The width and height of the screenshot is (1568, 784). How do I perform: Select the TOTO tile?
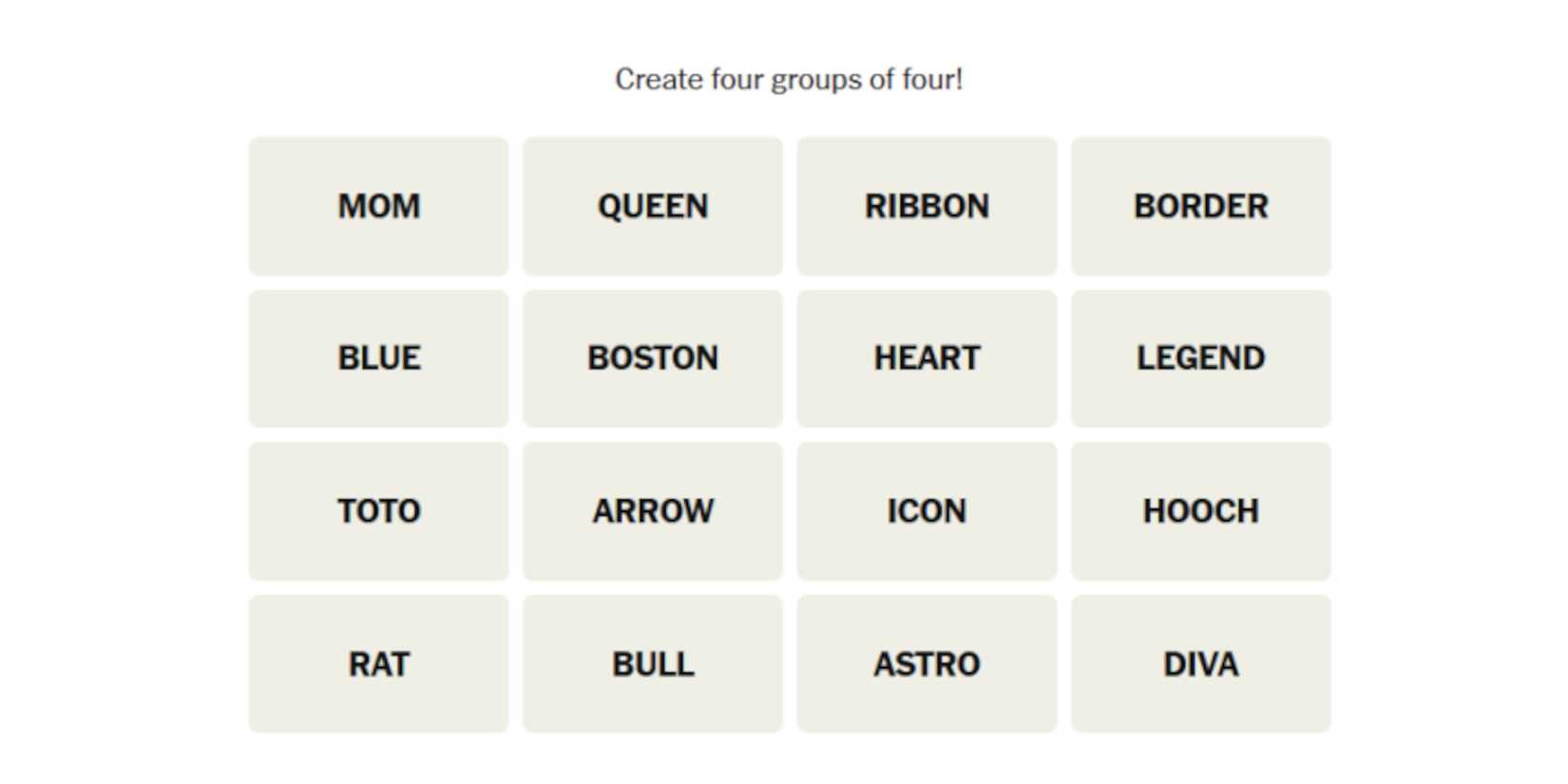coord(378,511)
